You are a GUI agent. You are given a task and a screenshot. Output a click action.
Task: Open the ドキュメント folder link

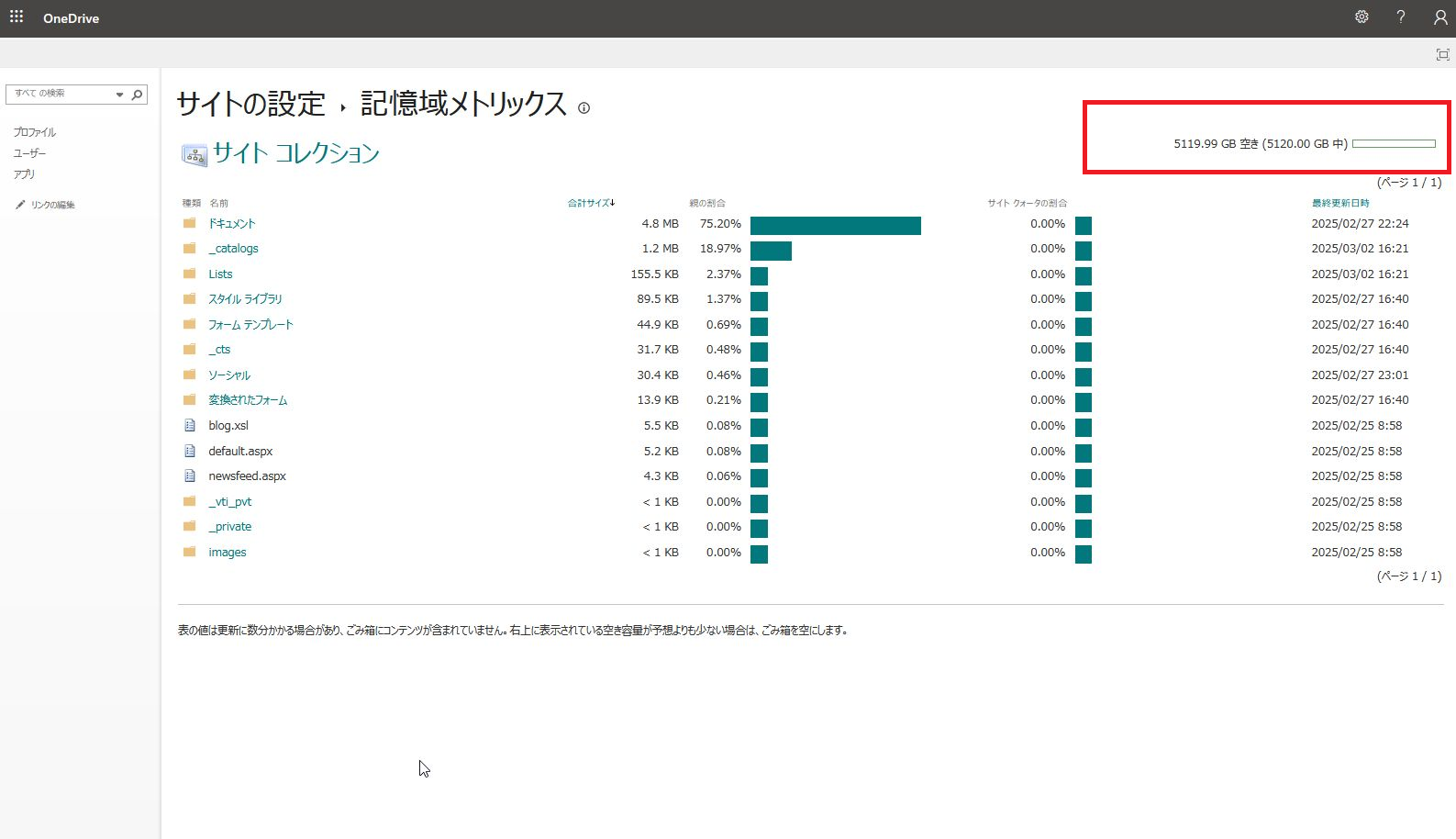click(x=231, y=224)
